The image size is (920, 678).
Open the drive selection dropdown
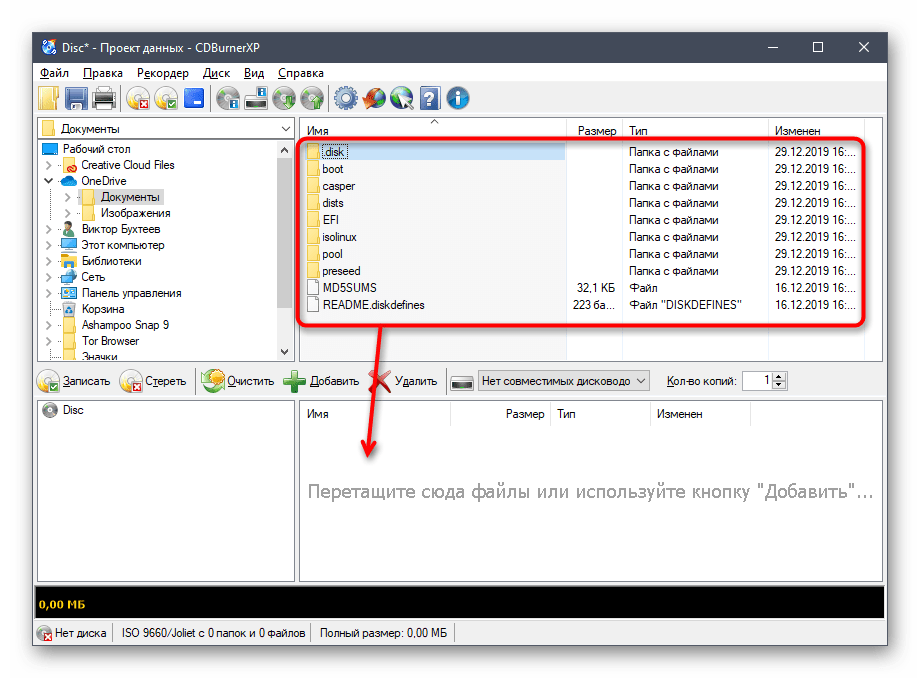641,381
